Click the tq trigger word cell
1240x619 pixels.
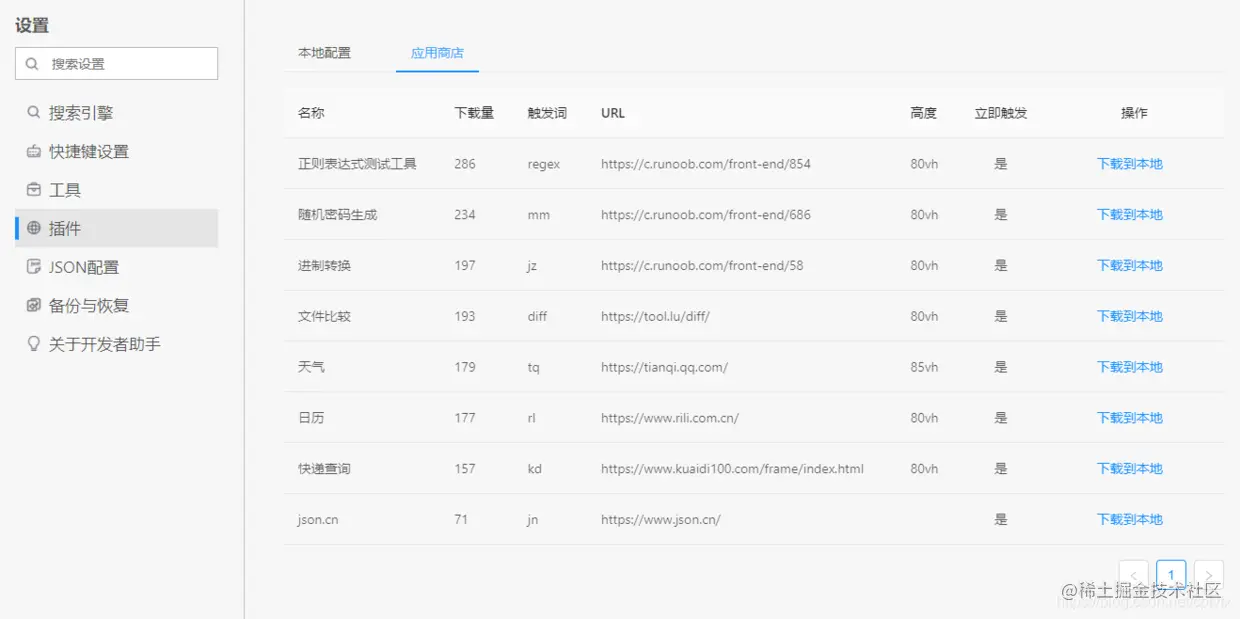pos(534,367)
